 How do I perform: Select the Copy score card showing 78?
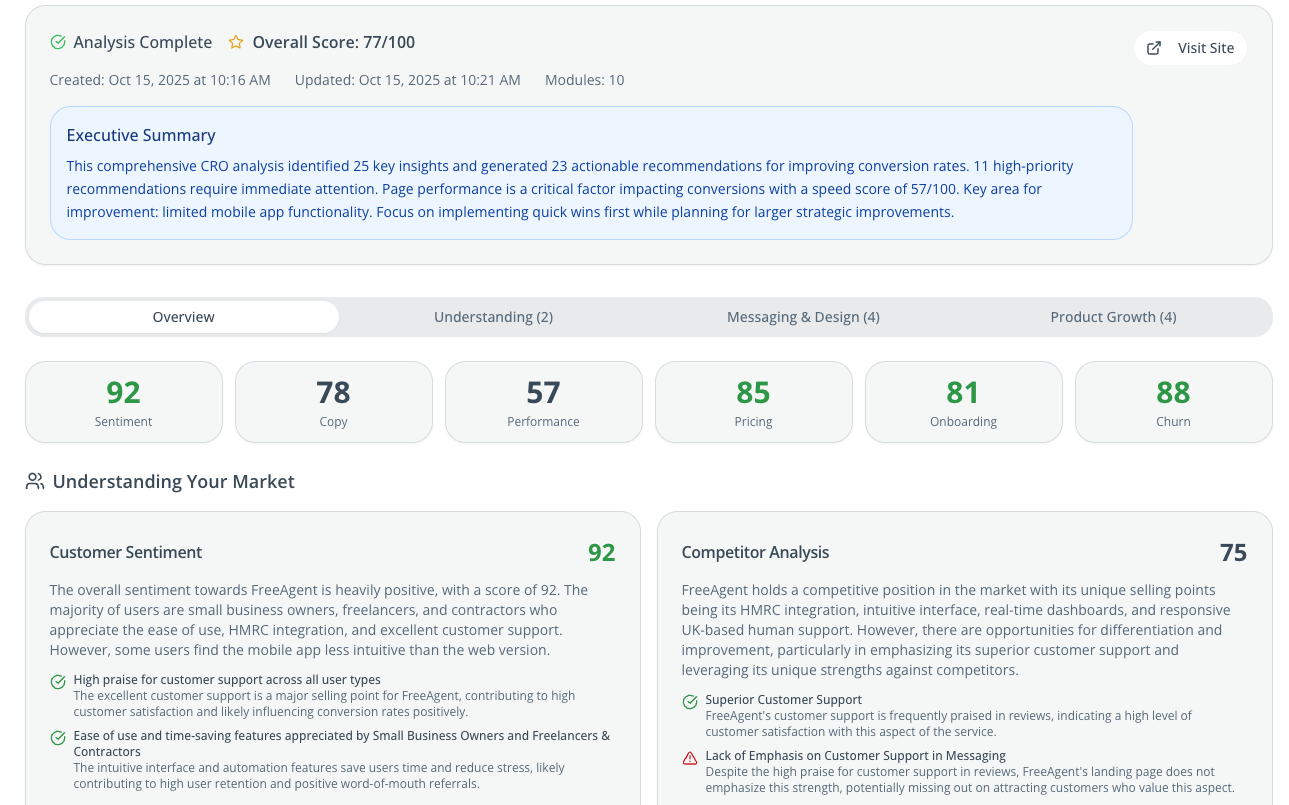coord(334,402)
